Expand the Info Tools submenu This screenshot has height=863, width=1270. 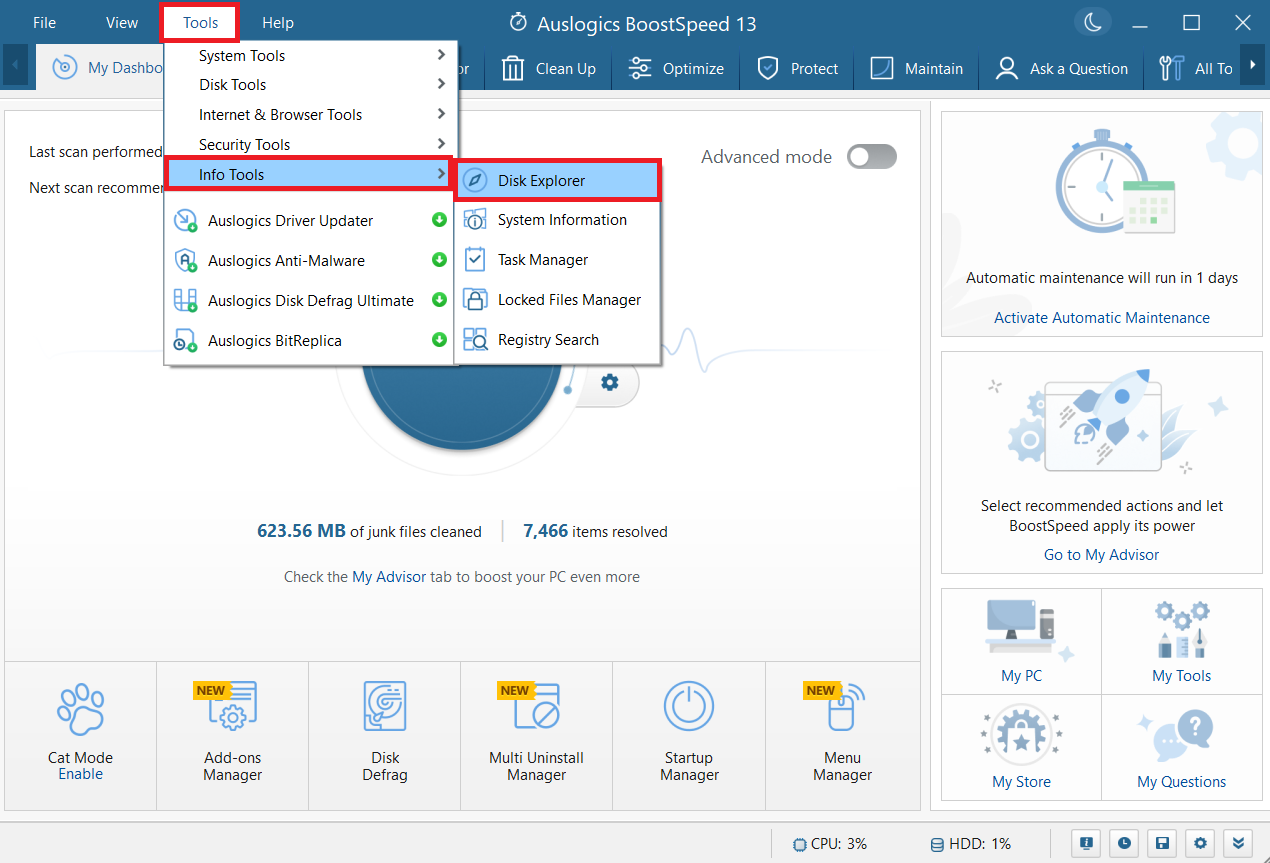pos(311,174)
